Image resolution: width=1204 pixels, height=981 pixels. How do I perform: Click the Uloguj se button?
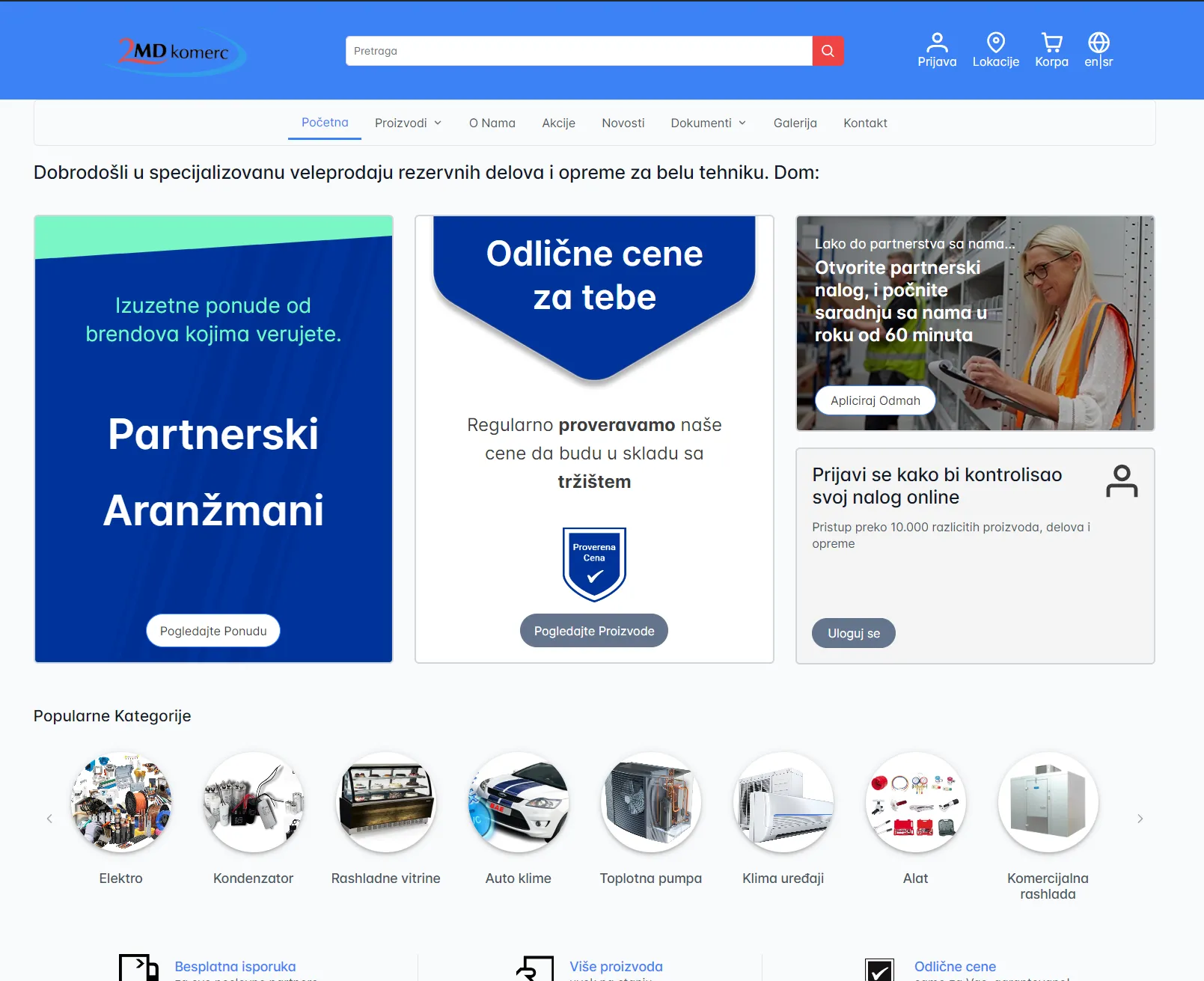coord(854,633)
